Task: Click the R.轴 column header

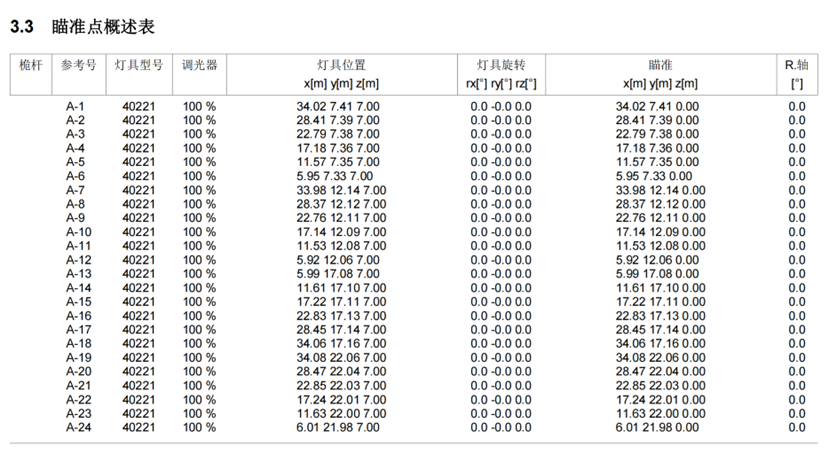Action: click(796, 66)
